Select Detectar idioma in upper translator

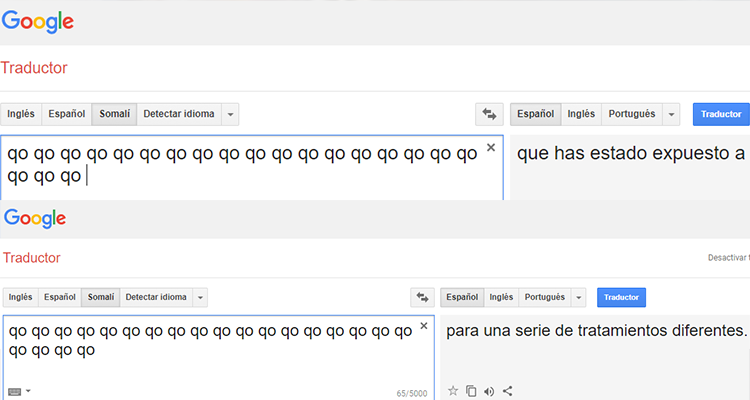click(179, 114)
